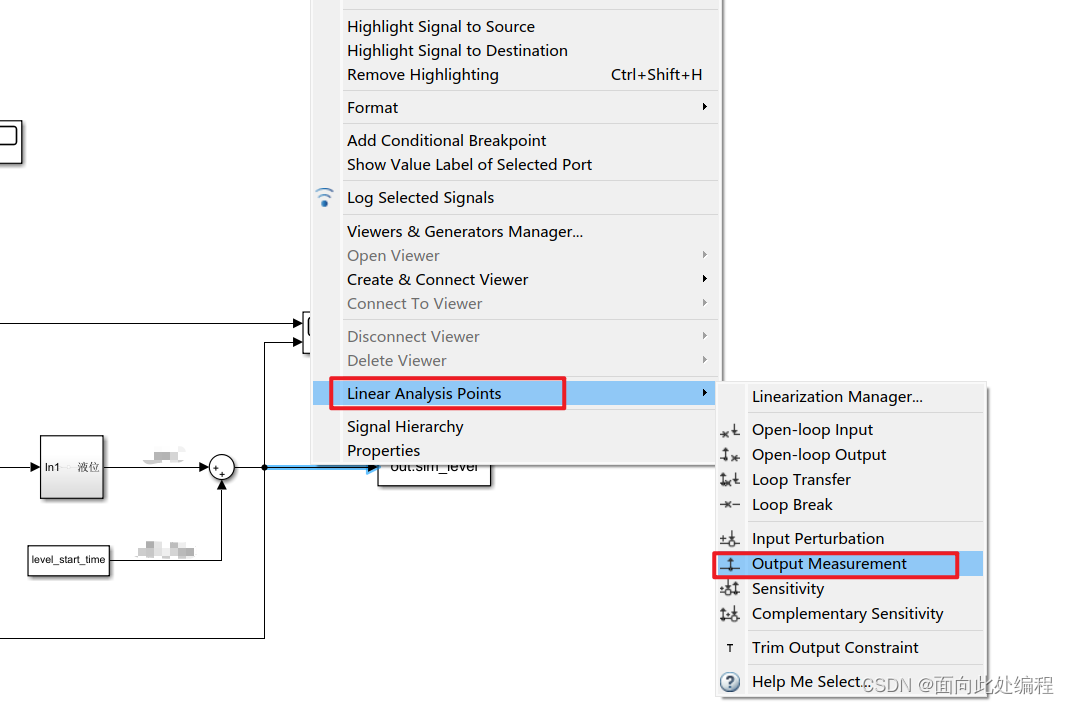The image size is (1069, 704).
Task: Click the Trim Output Constraint T icon
Action: [729, 648]
